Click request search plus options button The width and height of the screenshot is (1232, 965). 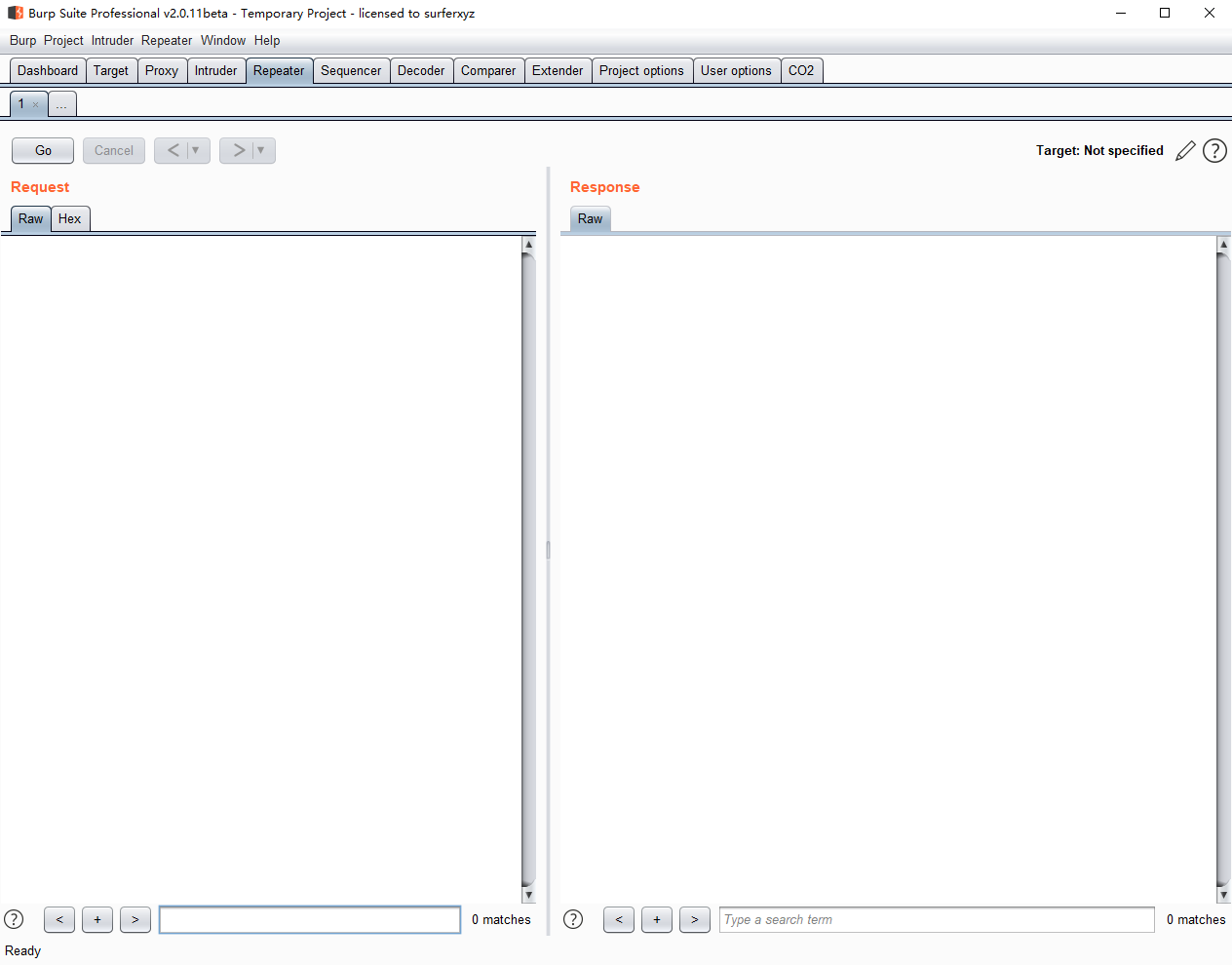click(x=97, y=919)
